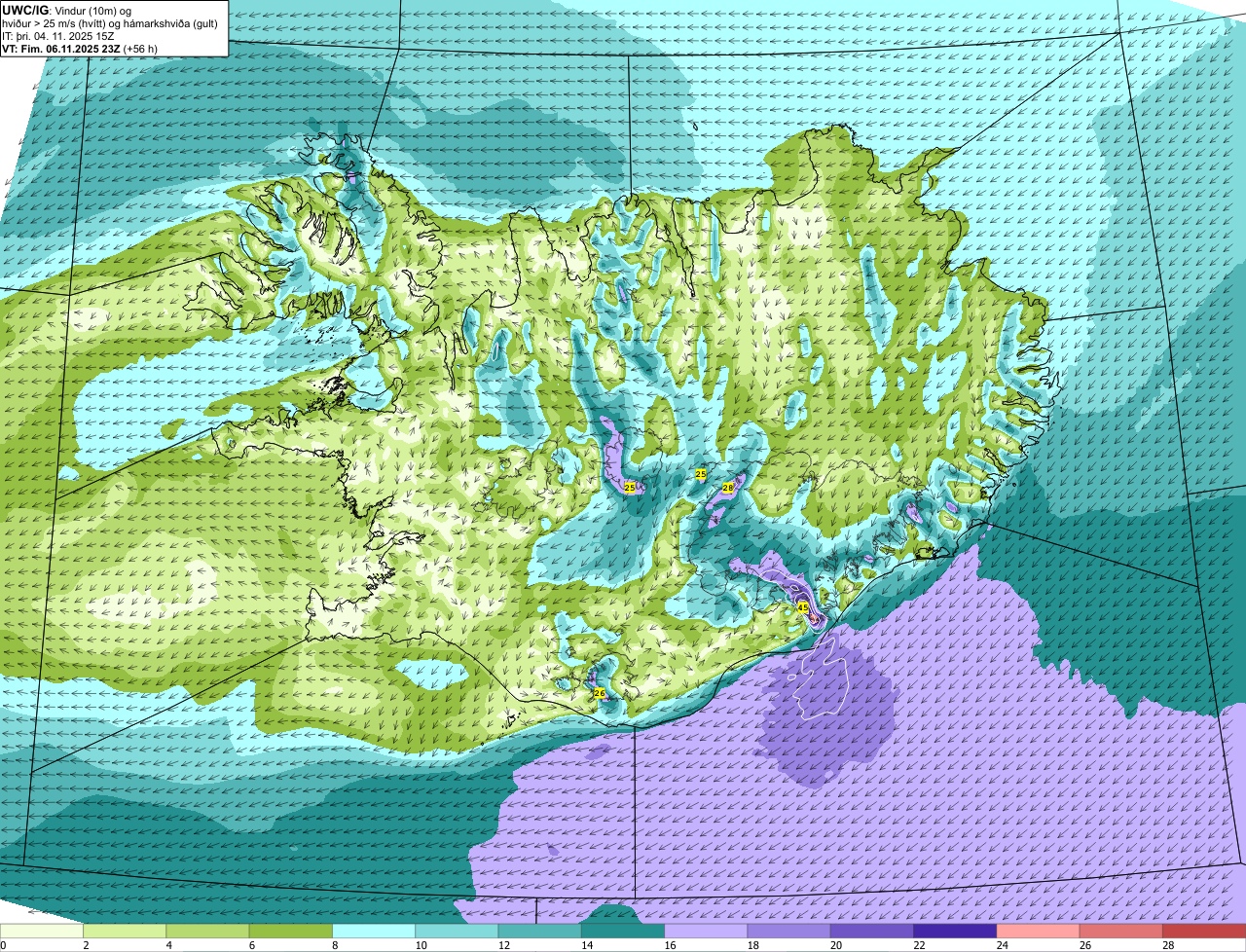Click the legend scale number 18
This screenshot has width=1246, height=952.
751,945
